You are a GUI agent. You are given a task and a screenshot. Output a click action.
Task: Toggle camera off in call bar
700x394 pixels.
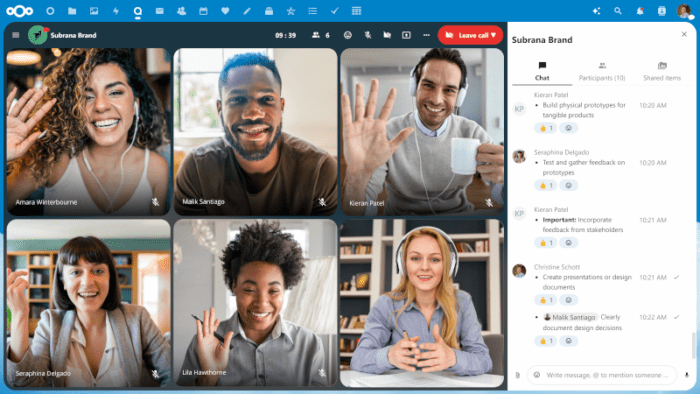[x=387, y=35]
